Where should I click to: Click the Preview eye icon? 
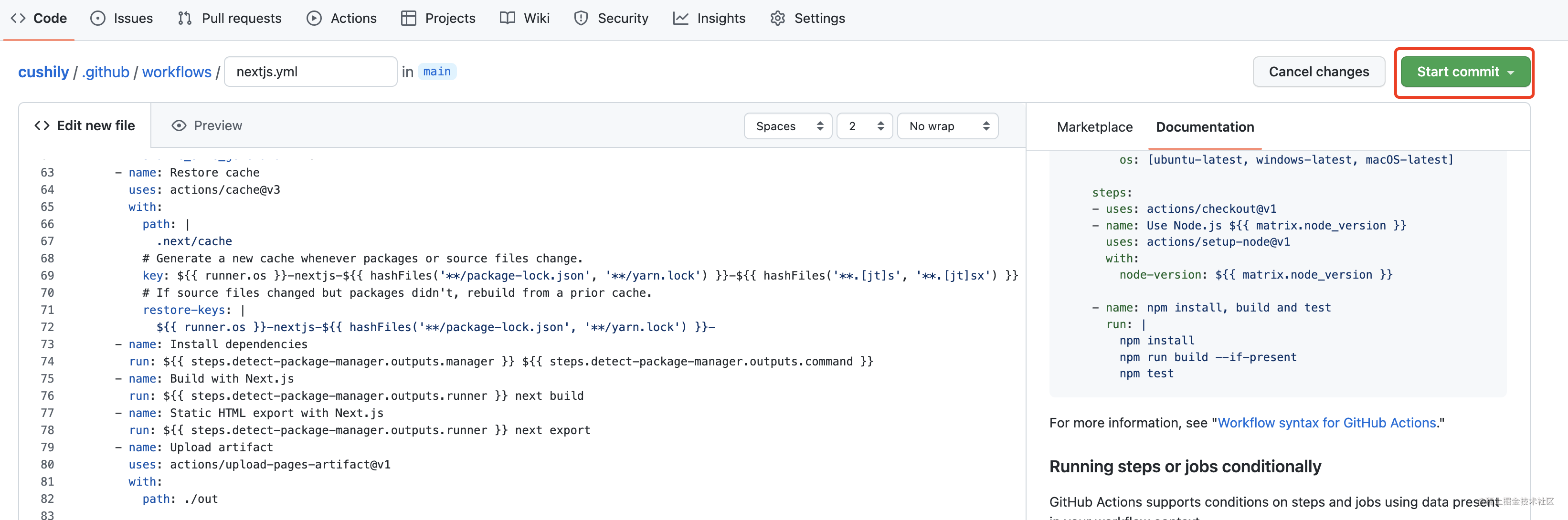coord(179,125)
